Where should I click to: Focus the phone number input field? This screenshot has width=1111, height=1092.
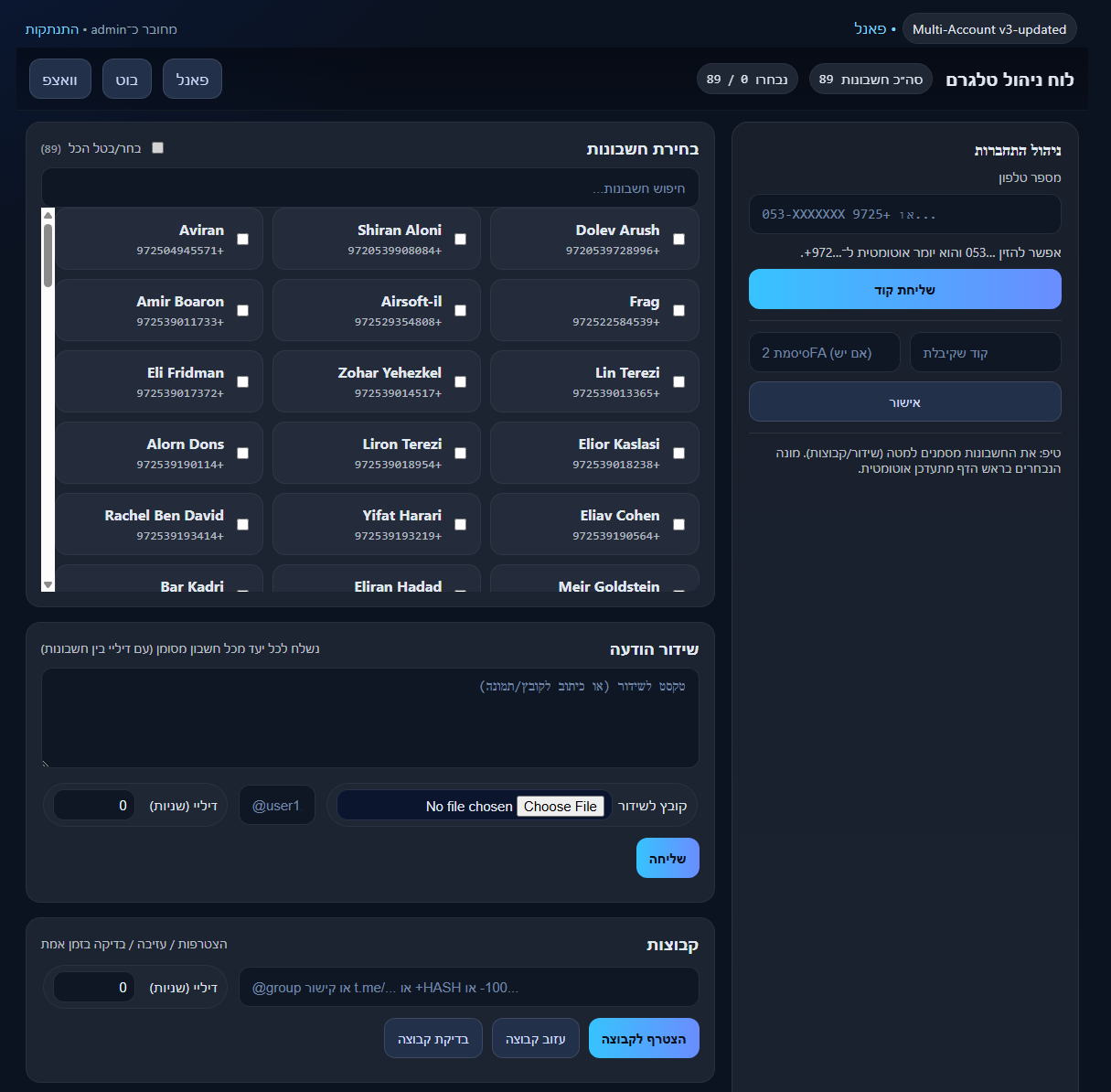click(904, 214)
